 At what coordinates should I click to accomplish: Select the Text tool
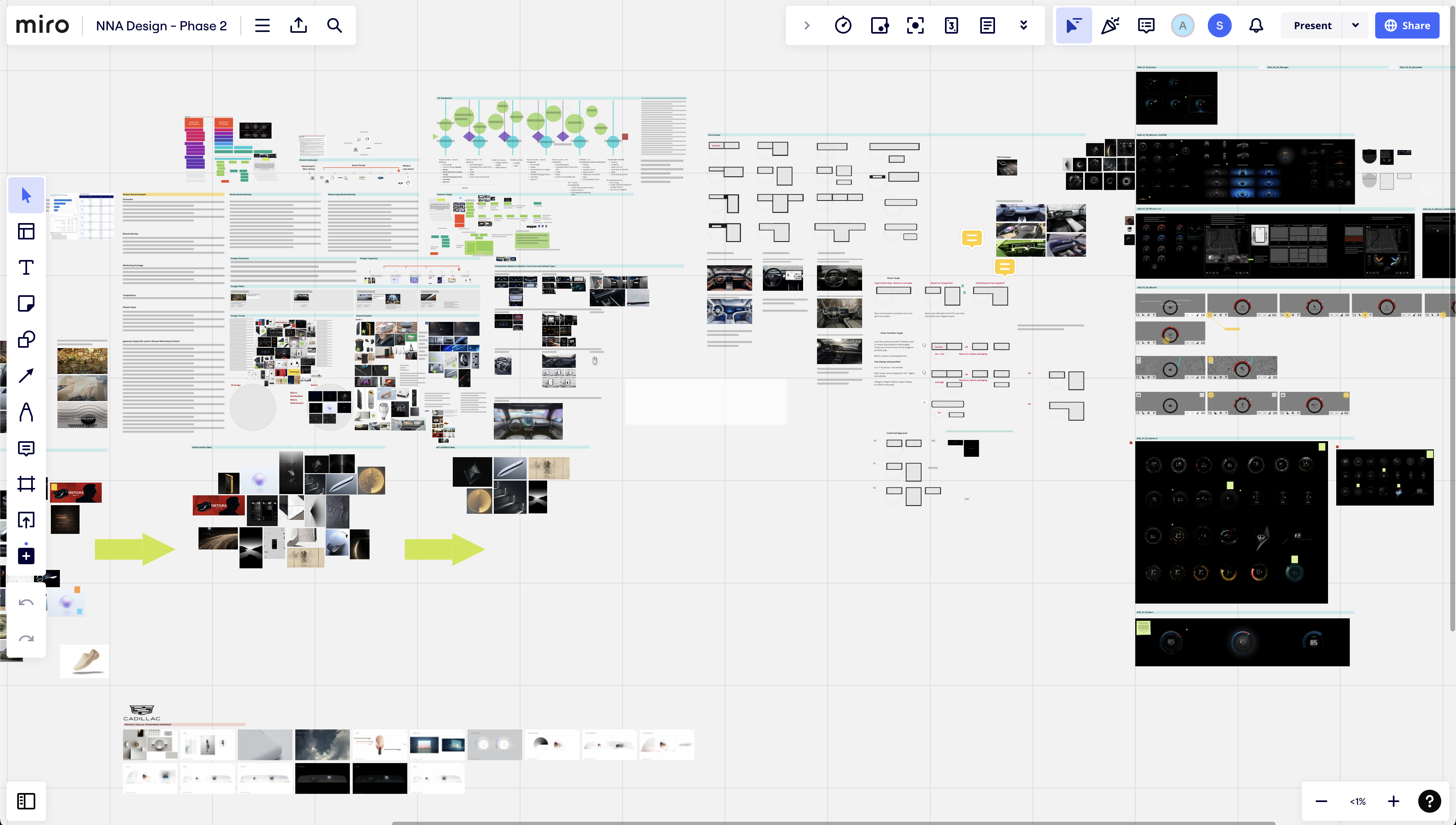click(x=26, y=267)
